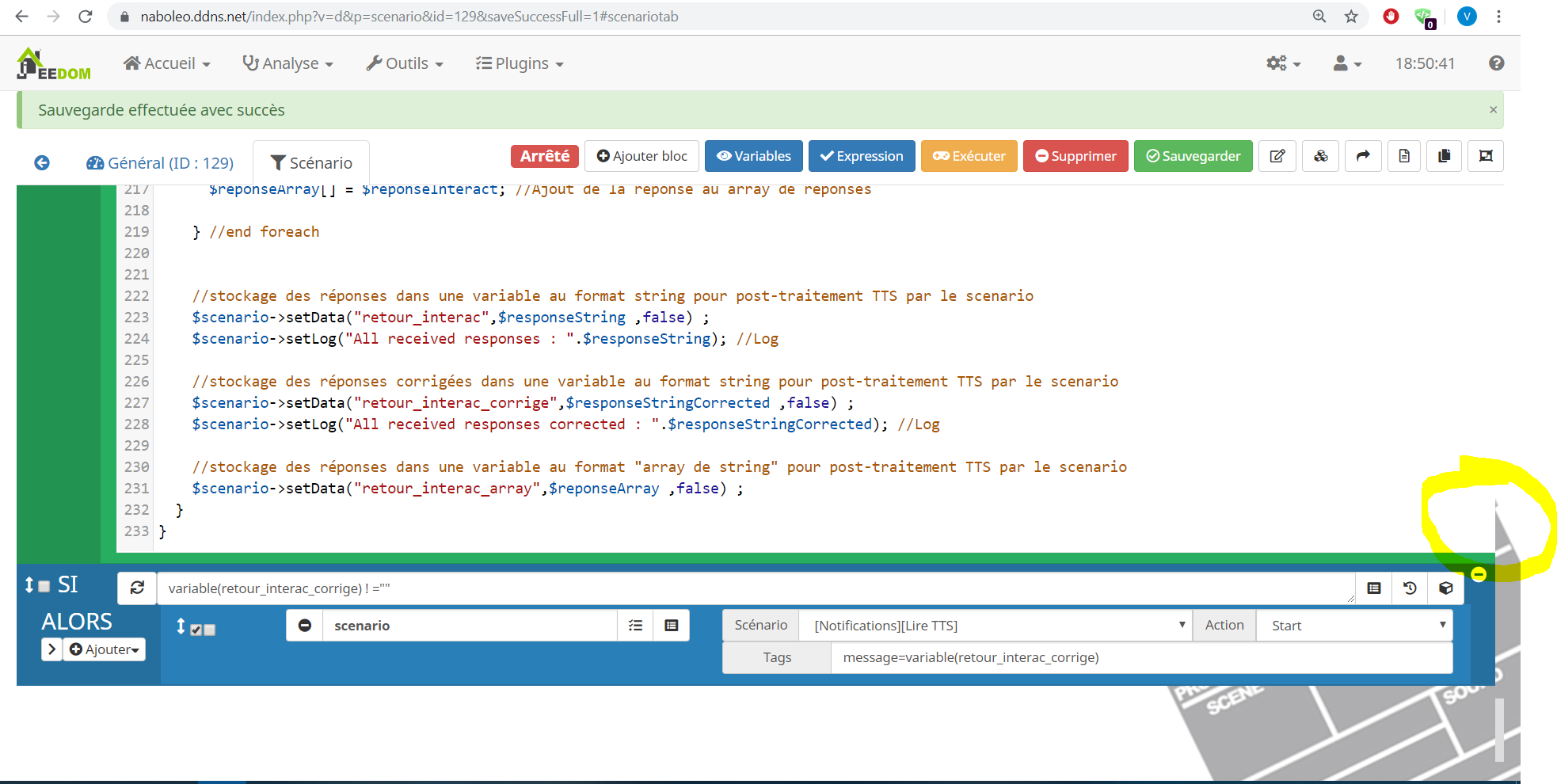This screenshot has height=784, width=1557.
Task: Click the Expression button
Action: click(x=862, y=156)
